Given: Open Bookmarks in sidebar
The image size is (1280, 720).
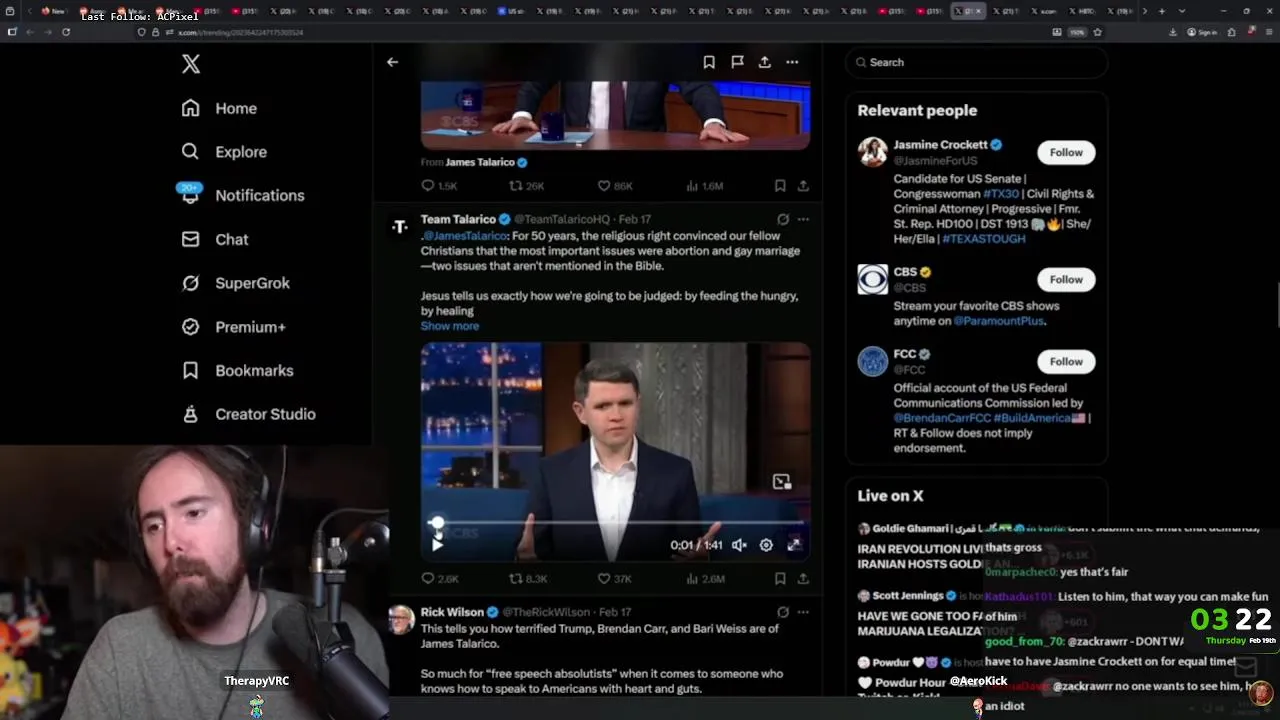Looking at the screenshot, I should click(x=237, y=370).
